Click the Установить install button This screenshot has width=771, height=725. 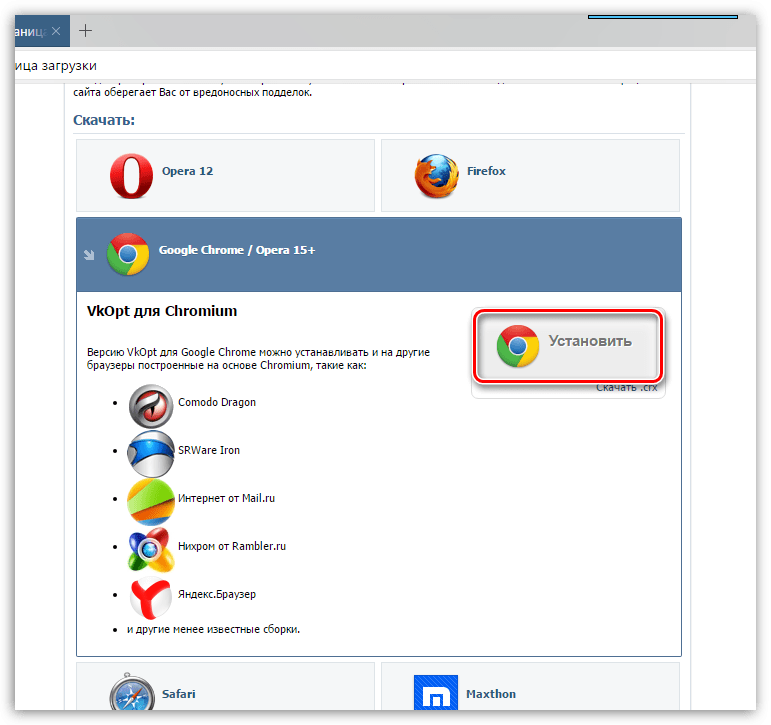click(x=568, y=345)
